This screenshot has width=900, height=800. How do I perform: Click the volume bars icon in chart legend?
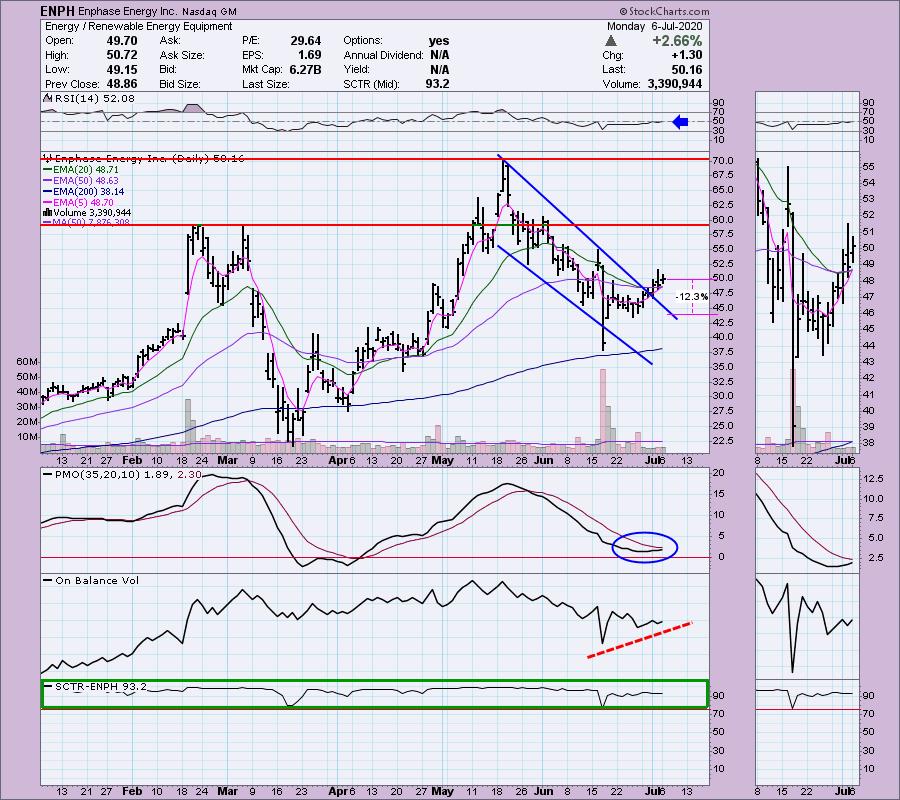[x=48, y=212]
